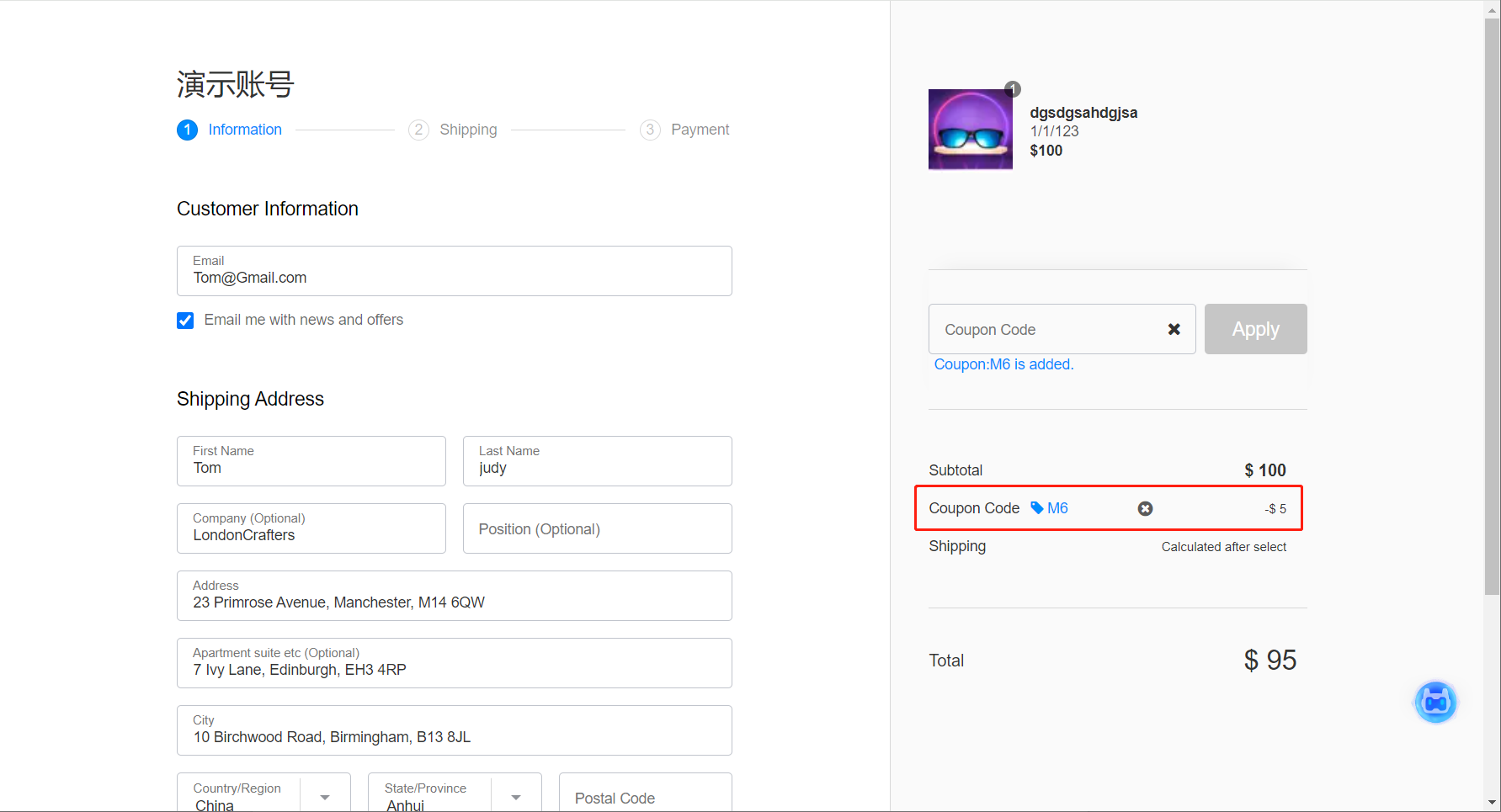Screen dimensions: 1501x812
Task: Untick Email me with news and offers
Action: (x=185, y=321)
